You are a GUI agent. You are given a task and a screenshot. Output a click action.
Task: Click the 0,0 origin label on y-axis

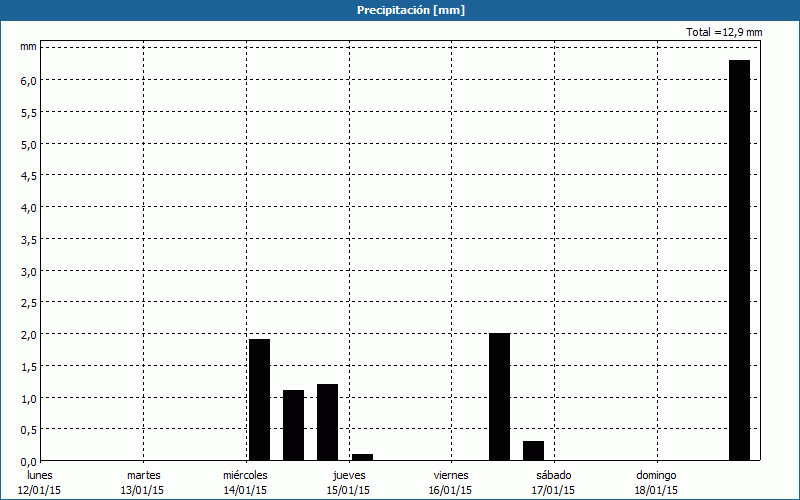click(28, 462)
